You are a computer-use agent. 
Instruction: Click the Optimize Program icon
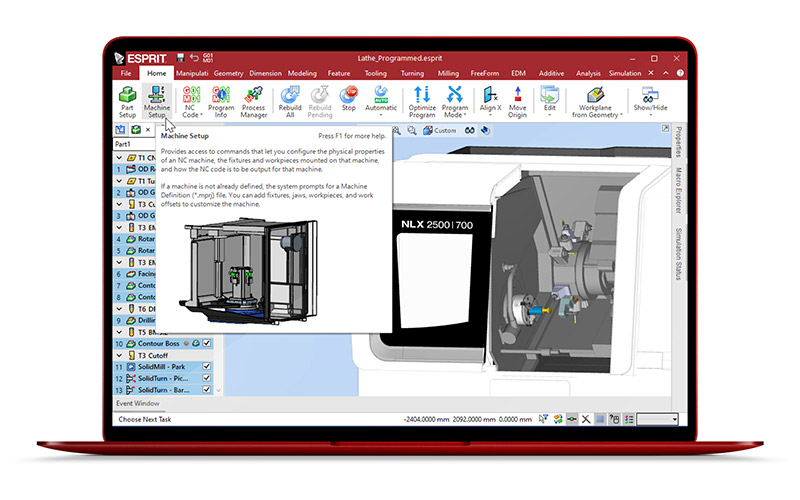pyautogui.click(x=422, y=100)
